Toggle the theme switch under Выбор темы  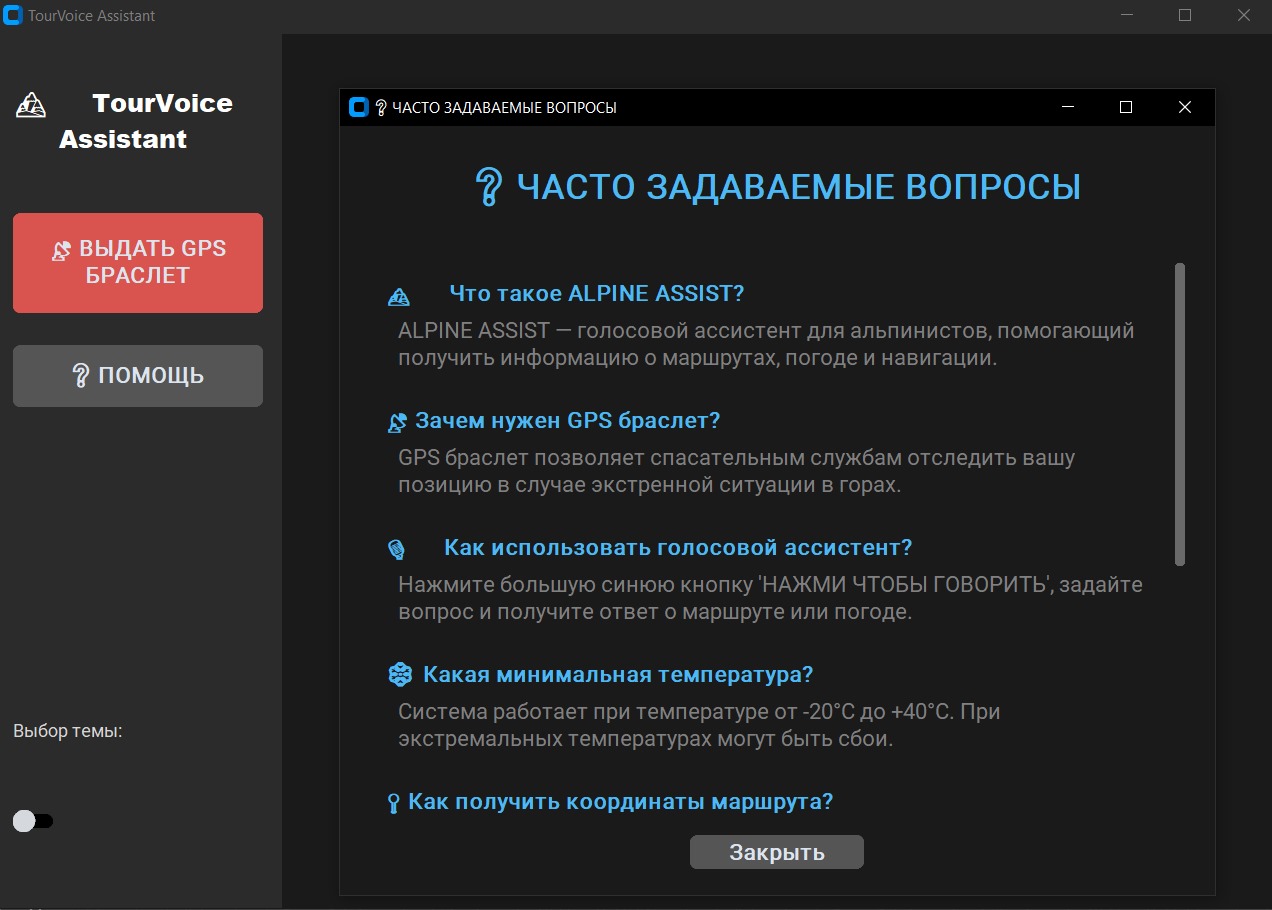point(33,820)
